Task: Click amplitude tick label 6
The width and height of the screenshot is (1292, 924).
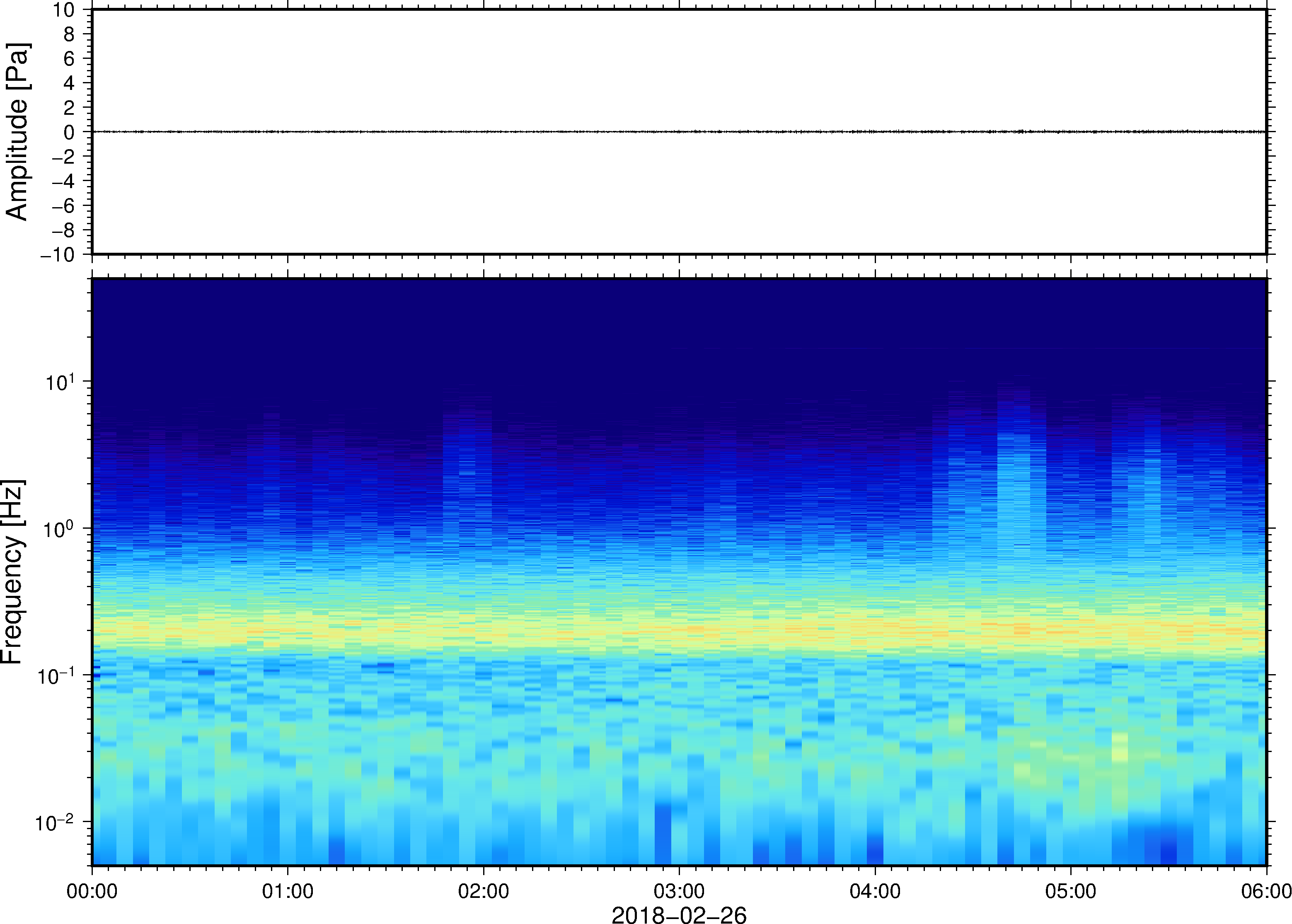Action: click(x=70, y=58)
